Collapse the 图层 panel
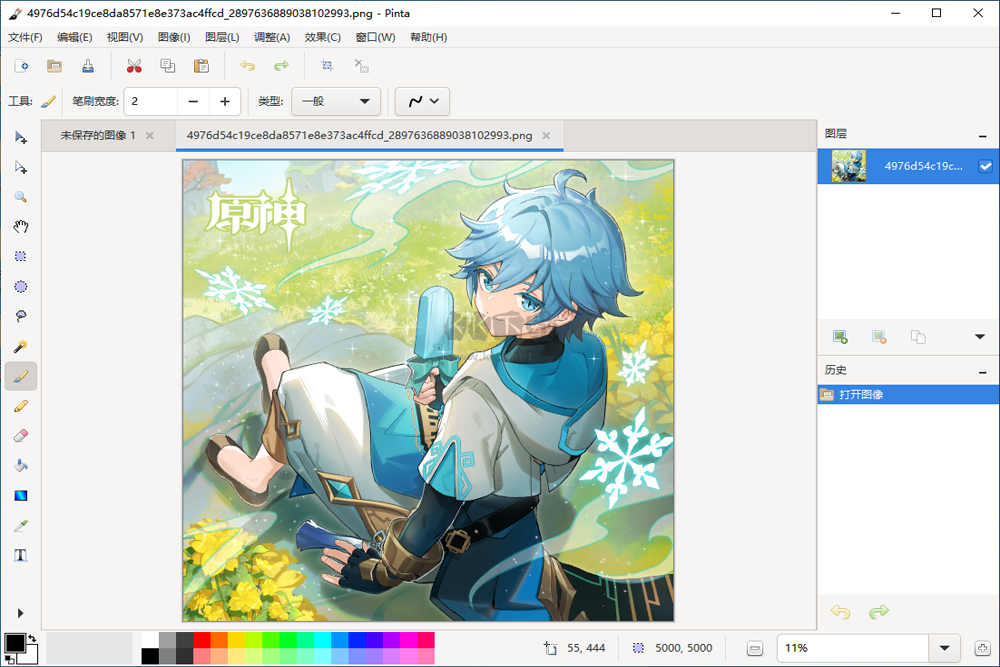Screen dimensions: 1000x667 coord(982,134)
